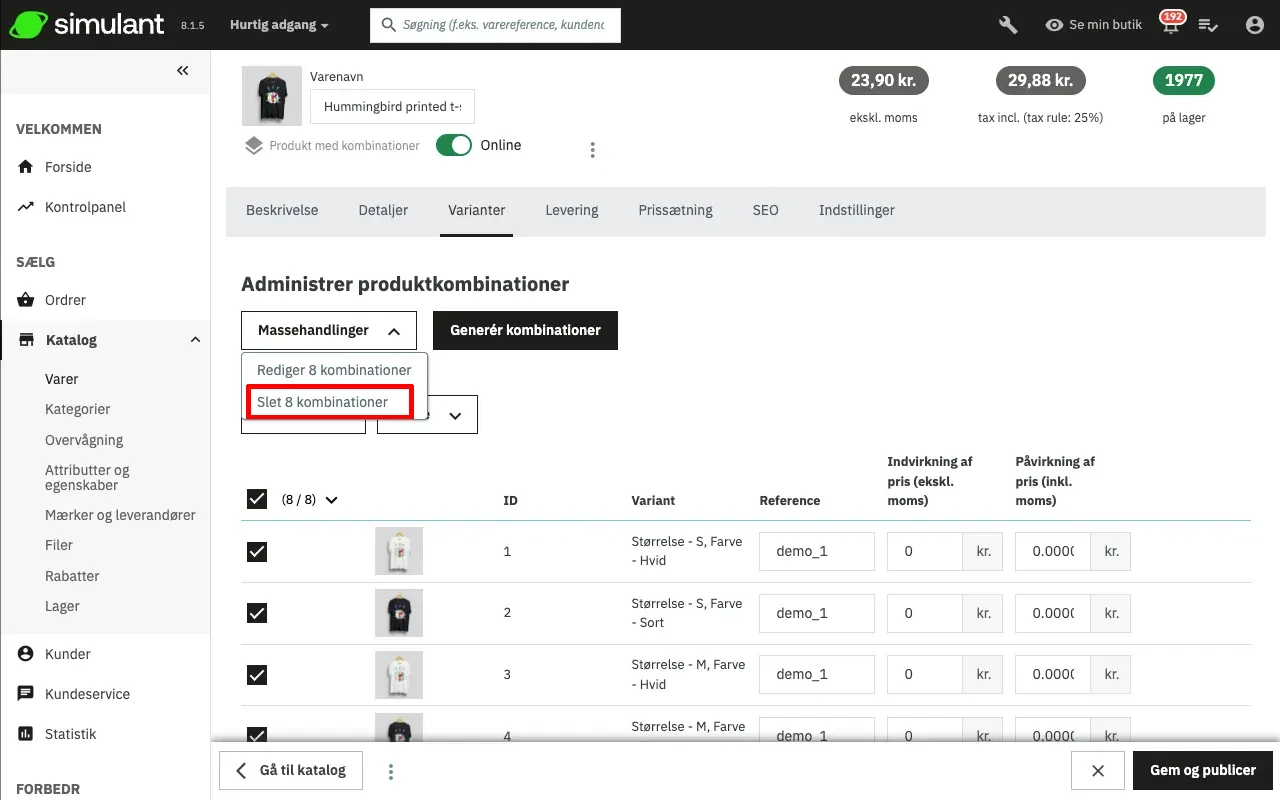Screen dimensions: 1280x800
Task: Open the task list checkmark icon in header
Action: click(x=1208, y=25)
